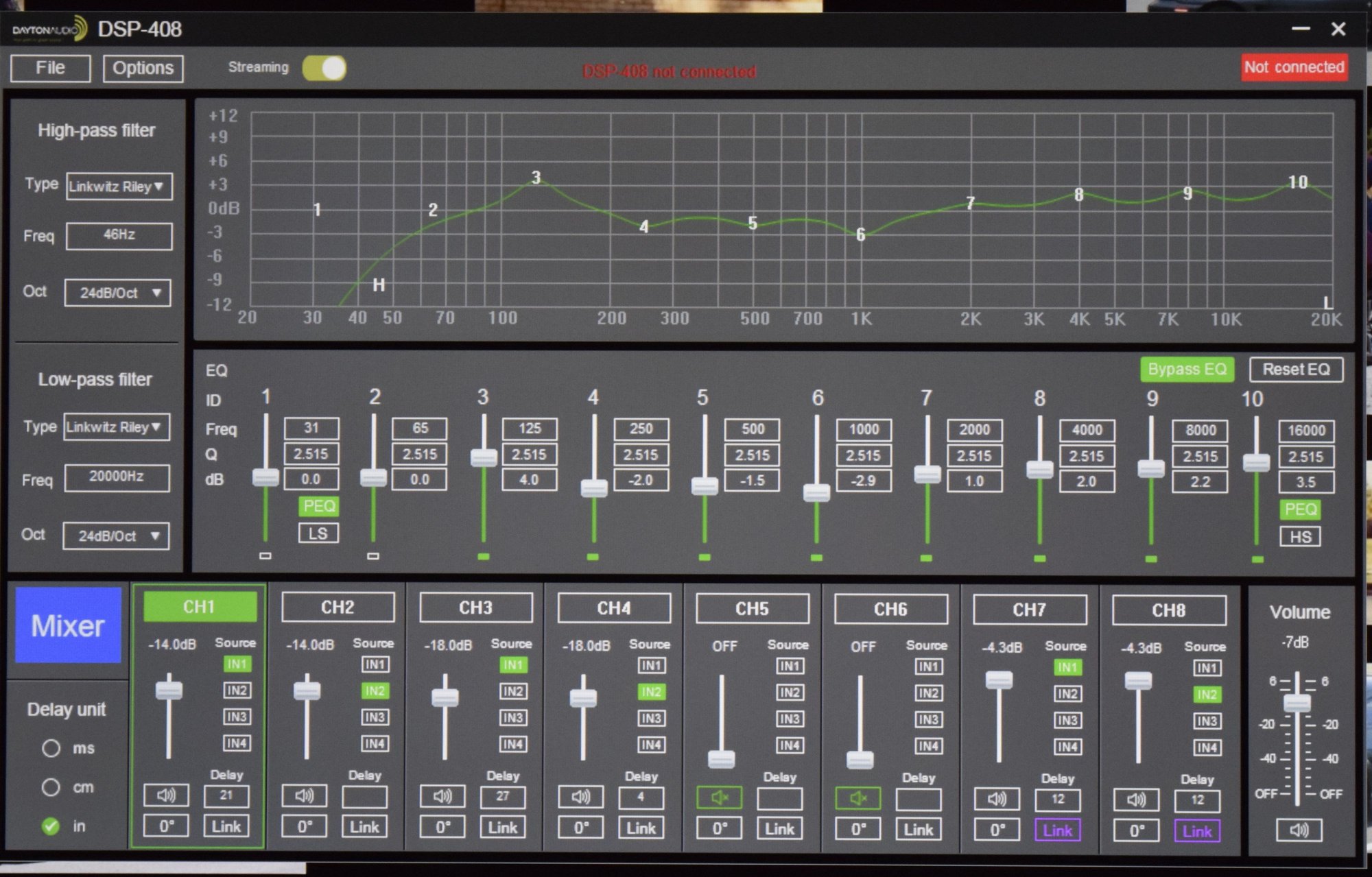The height and width of the screenshot is (877, 1372).
Task: Toggle the Streaming switch
Action: pyautogui.click(x=324, y=69)
